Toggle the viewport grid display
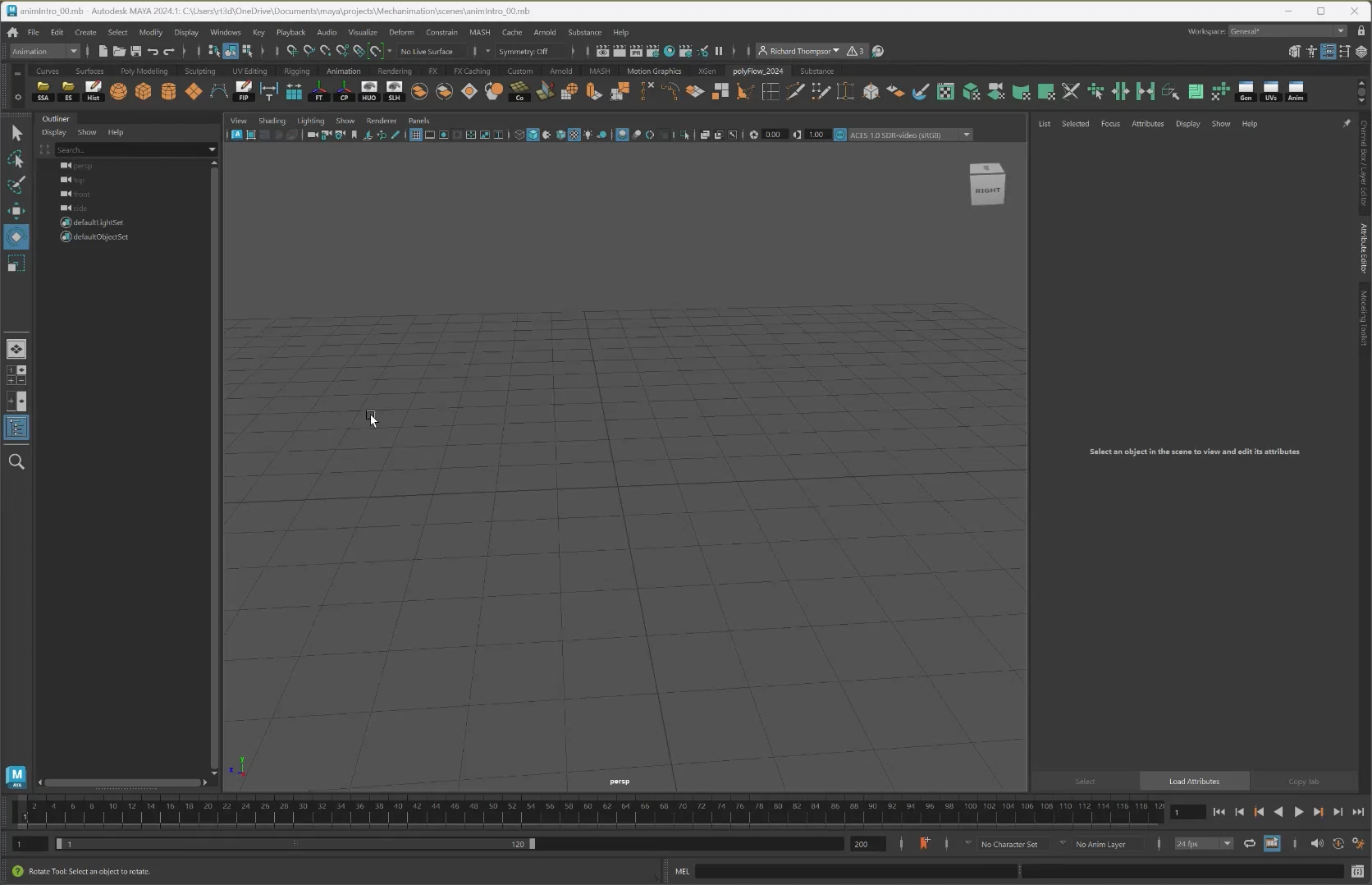 click(x=416, y=135)
